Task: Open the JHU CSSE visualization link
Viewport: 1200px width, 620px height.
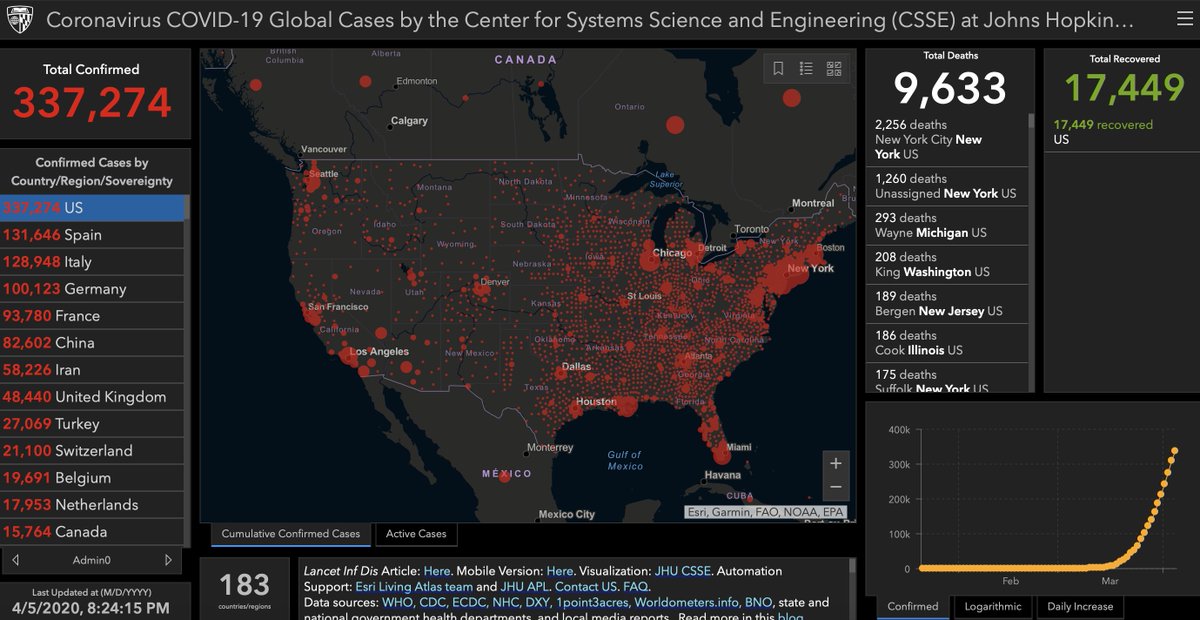Action: point(683,571)
